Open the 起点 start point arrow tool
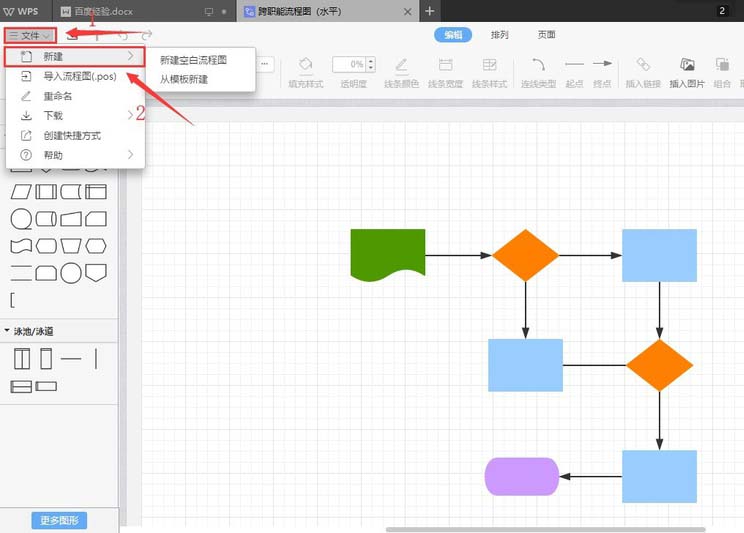 (574, 72)
